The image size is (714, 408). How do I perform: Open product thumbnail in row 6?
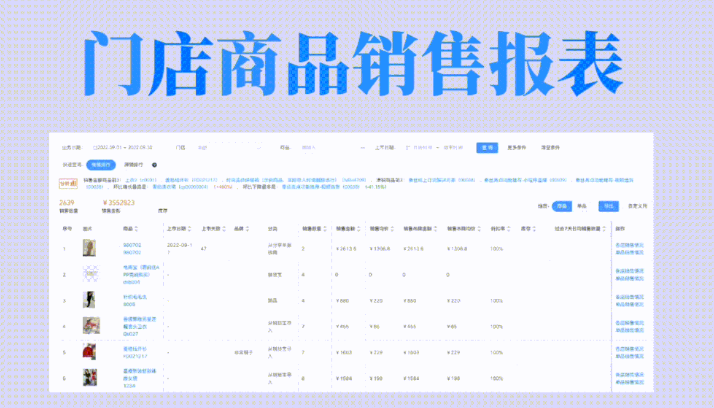point(90,378)
